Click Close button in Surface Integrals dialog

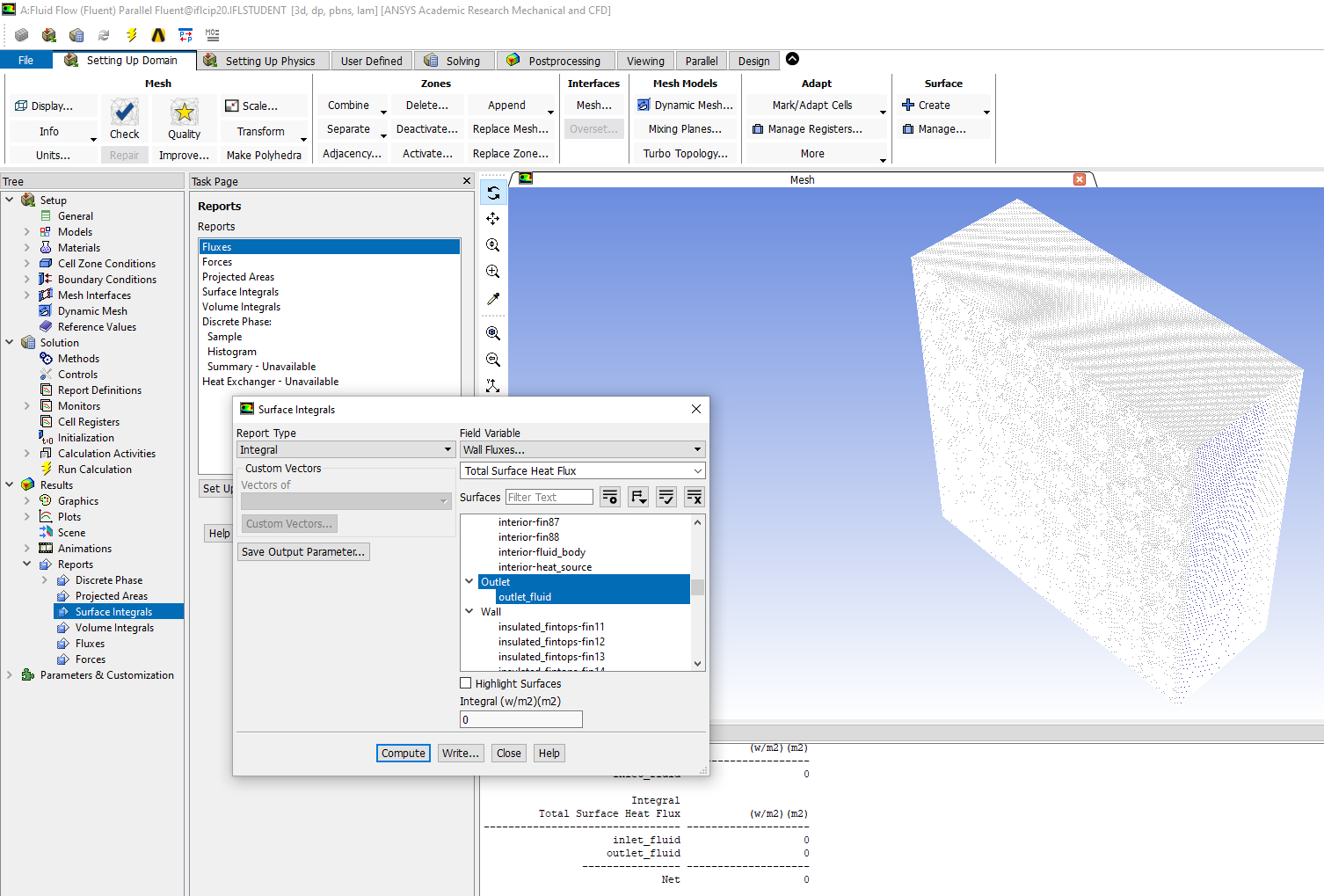509,753
